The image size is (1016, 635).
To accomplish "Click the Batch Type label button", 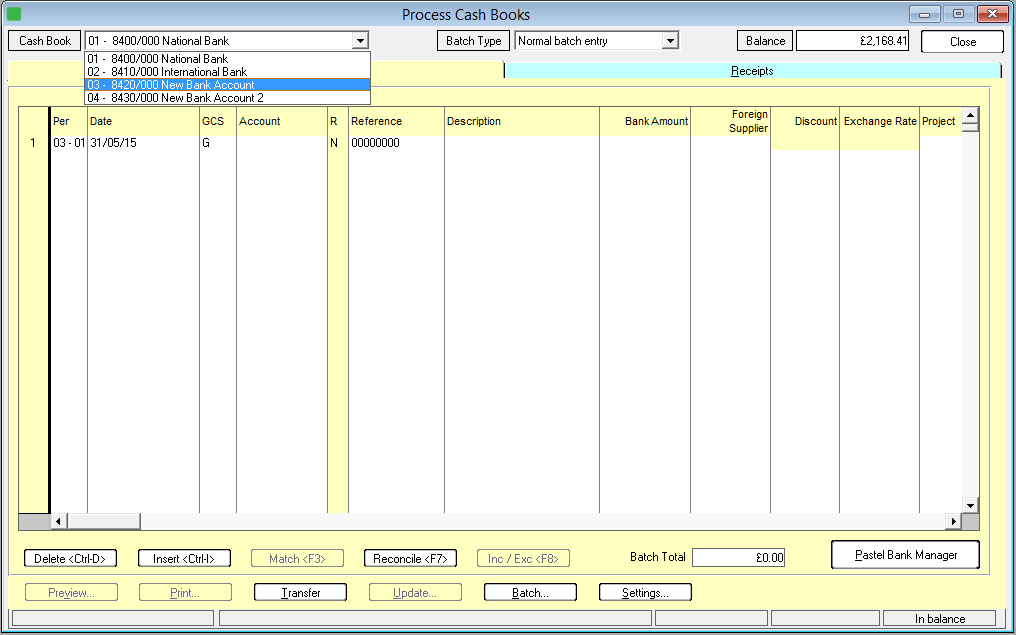I will click(x=474, y=41).
